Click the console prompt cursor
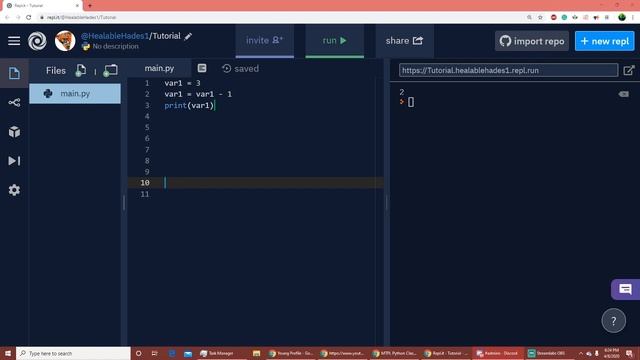Image resolution: width=640 pixels, height=360 pixels. 411,102
